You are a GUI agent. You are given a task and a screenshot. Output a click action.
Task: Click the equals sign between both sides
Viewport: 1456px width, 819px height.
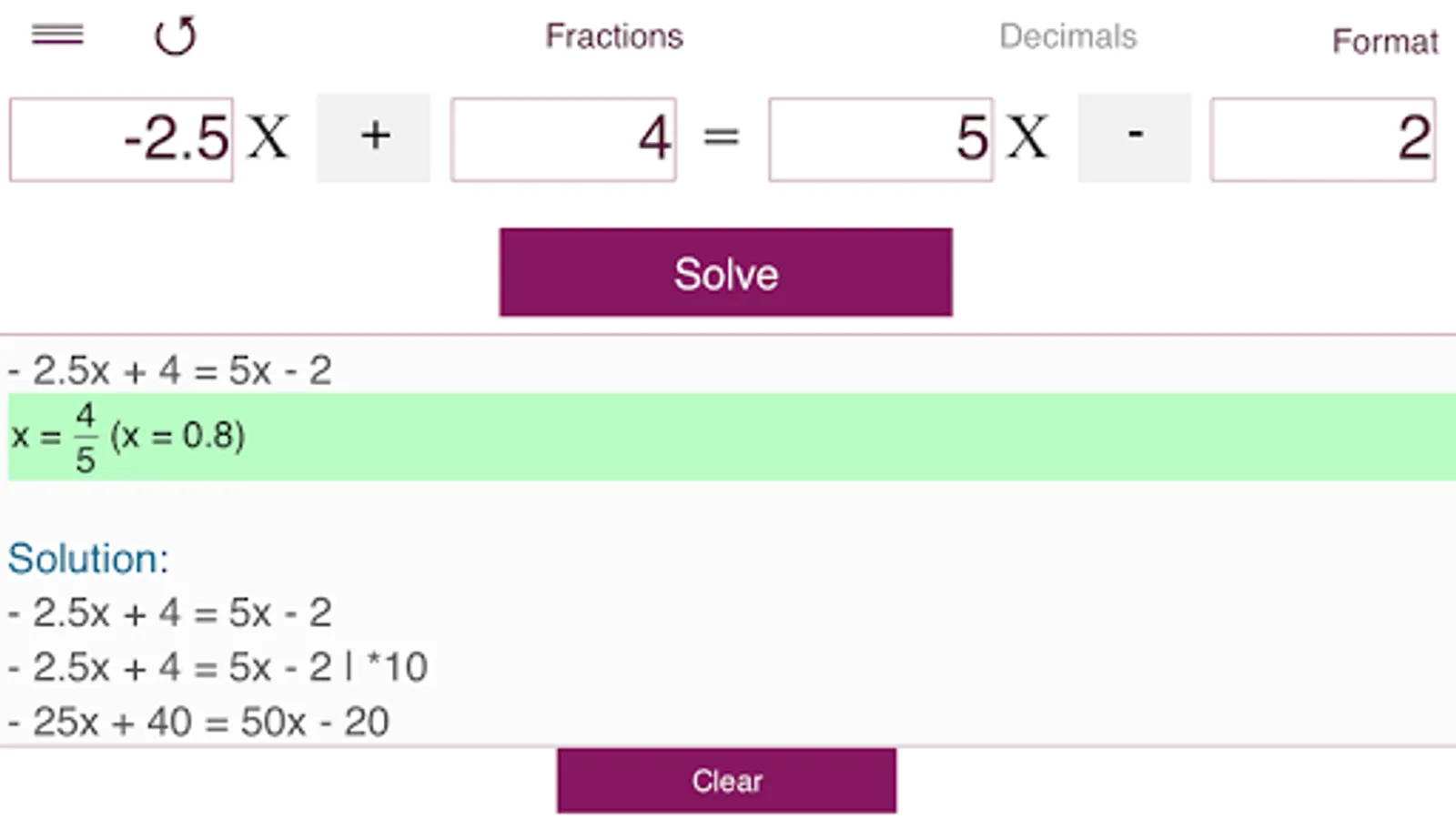pyautogui.click(x=722, y=137)
